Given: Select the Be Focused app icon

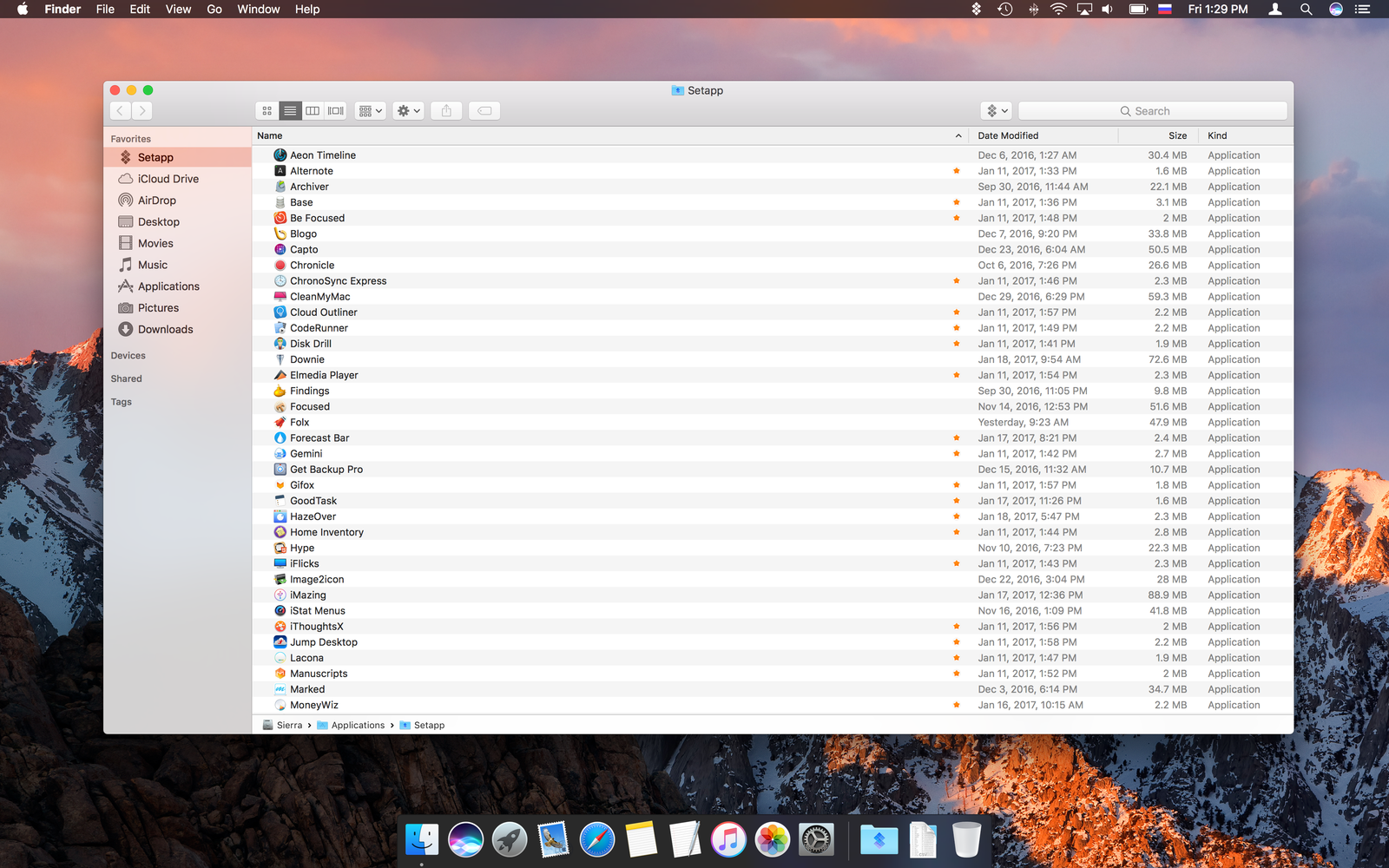Looking at the screenshot, I should [x=280, y=218].
